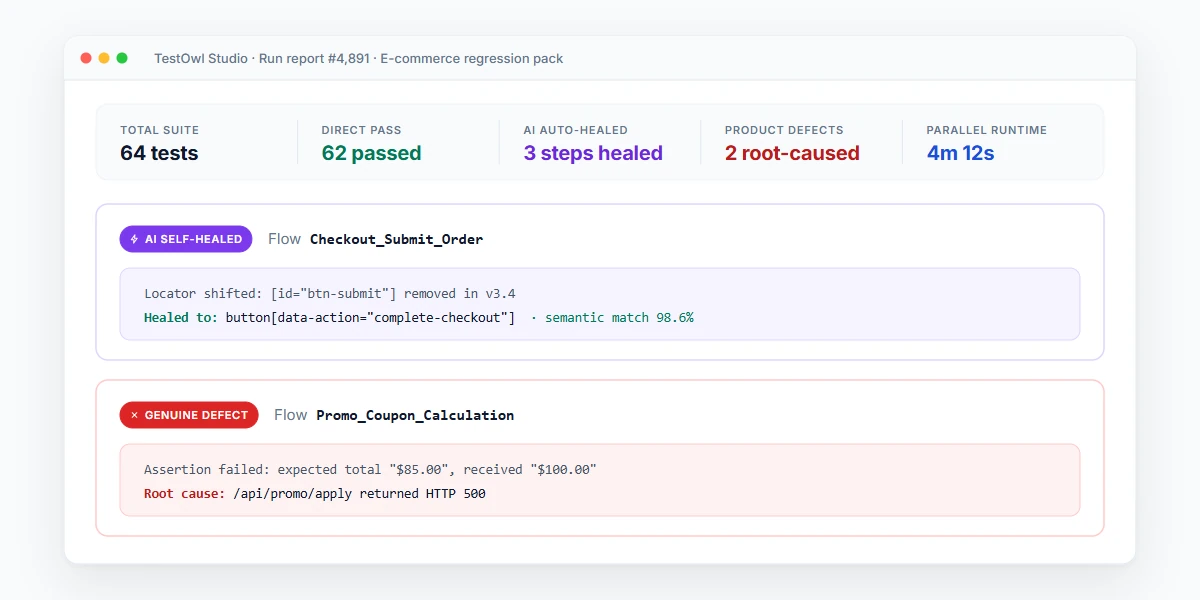Select the "PARALLEL RUNTIME" stat label

coord(987,130)
